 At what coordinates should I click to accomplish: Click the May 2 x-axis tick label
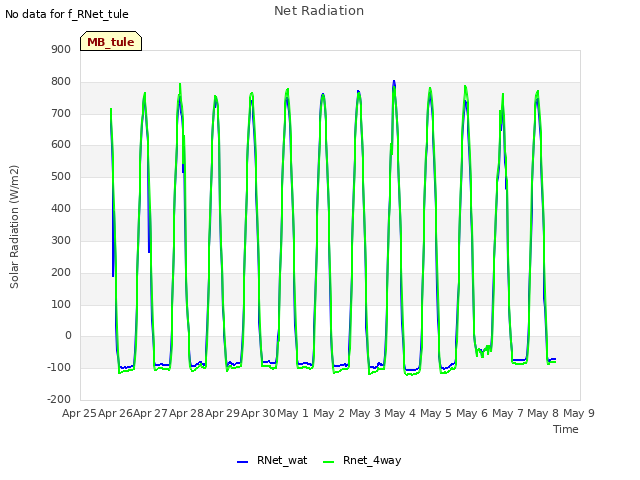pyautogui.click(x=329, y=413)
